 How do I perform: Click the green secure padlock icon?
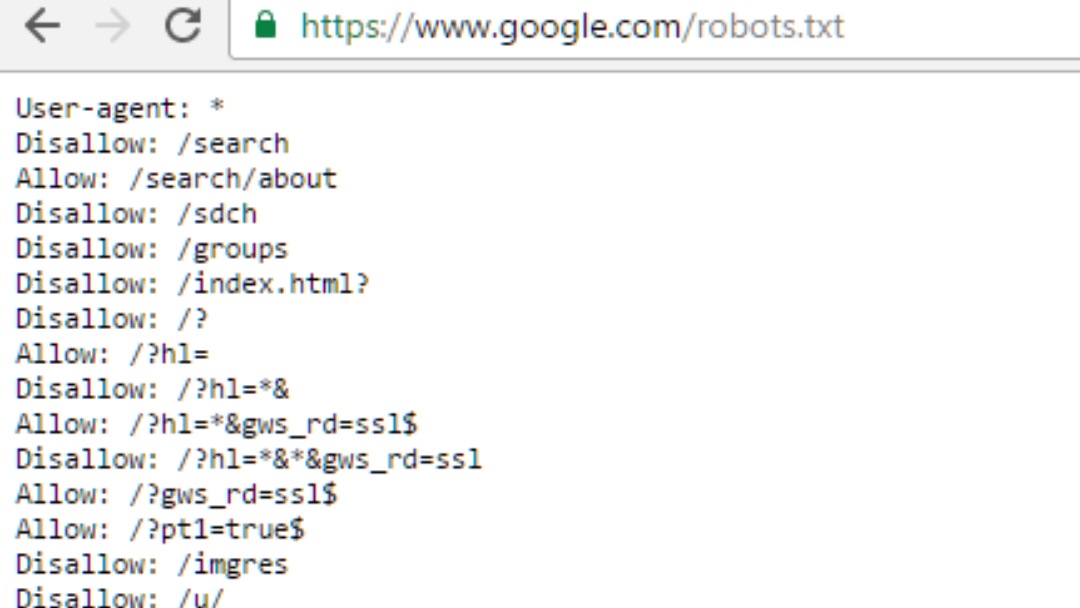pos(265,25)
